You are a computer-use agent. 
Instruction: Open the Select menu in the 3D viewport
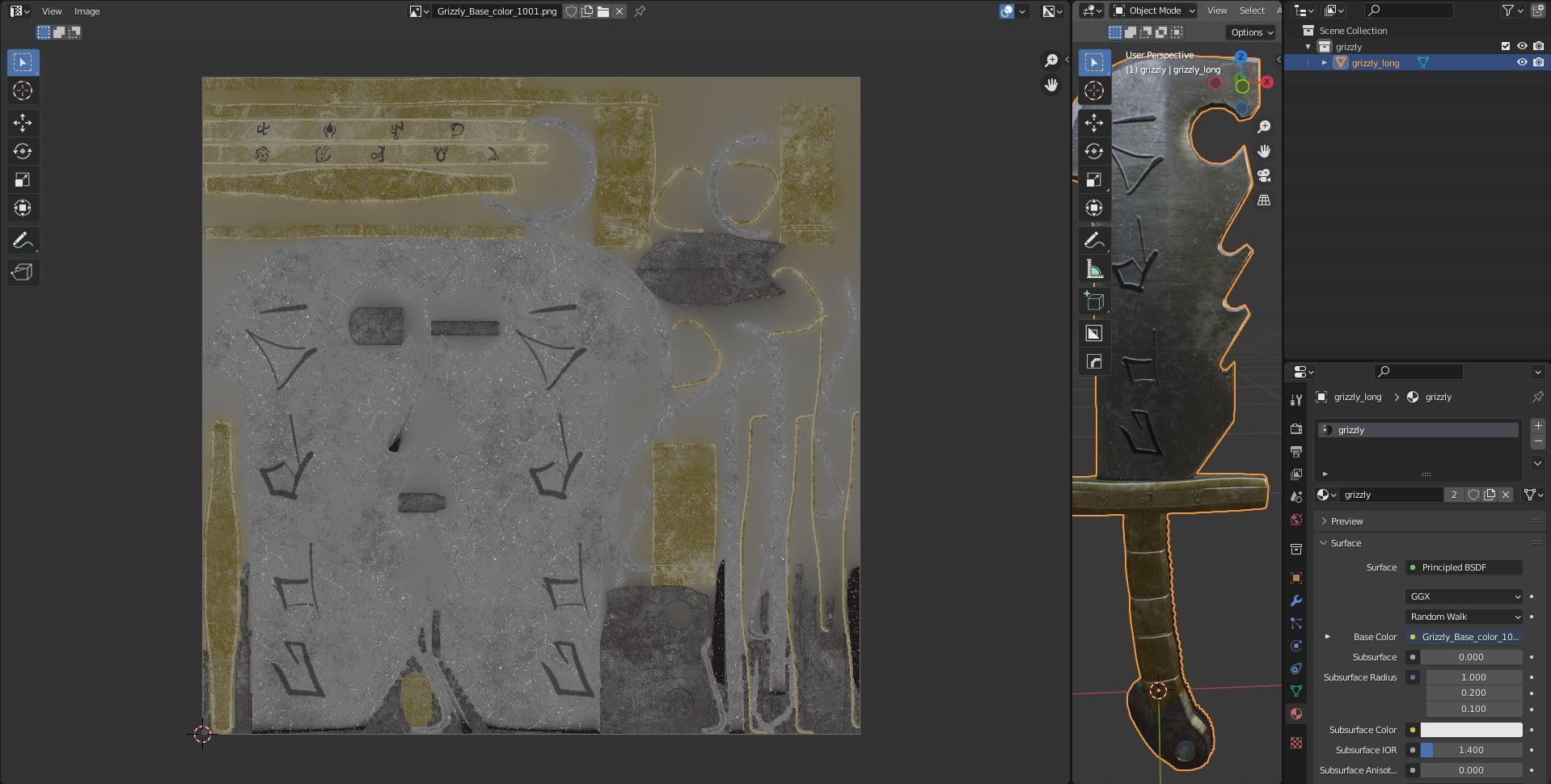coord(1252,11)
